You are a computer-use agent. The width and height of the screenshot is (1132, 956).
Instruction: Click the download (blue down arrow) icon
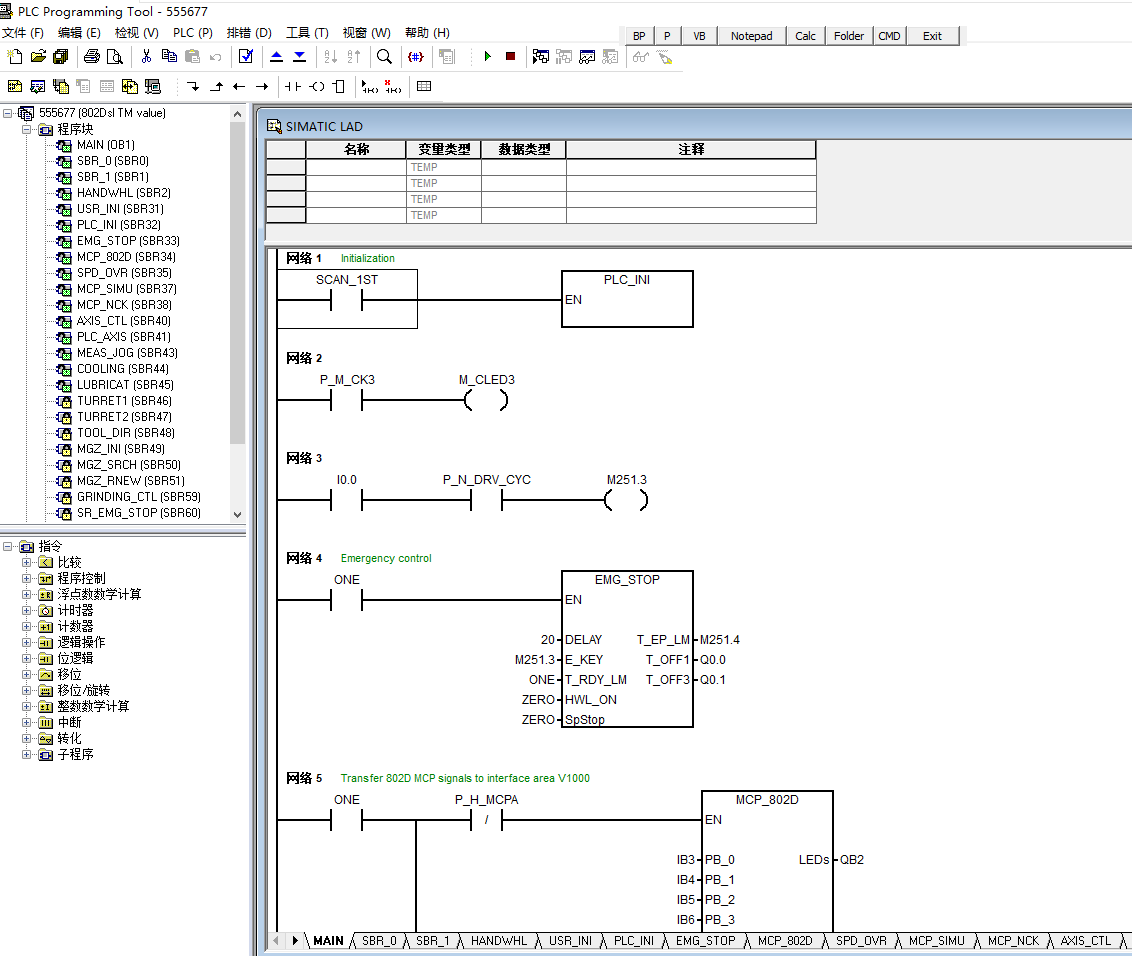[299, 57]
